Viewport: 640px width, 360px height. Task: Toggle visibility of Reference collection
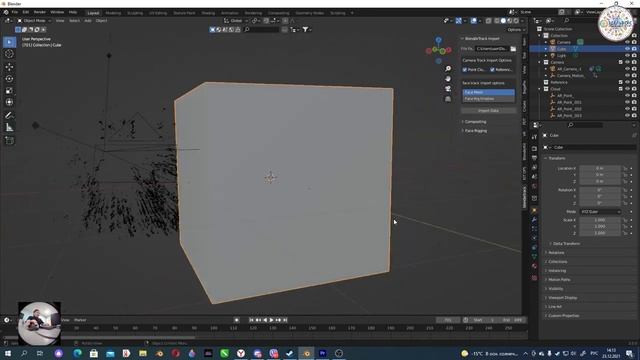pos(627,82)
